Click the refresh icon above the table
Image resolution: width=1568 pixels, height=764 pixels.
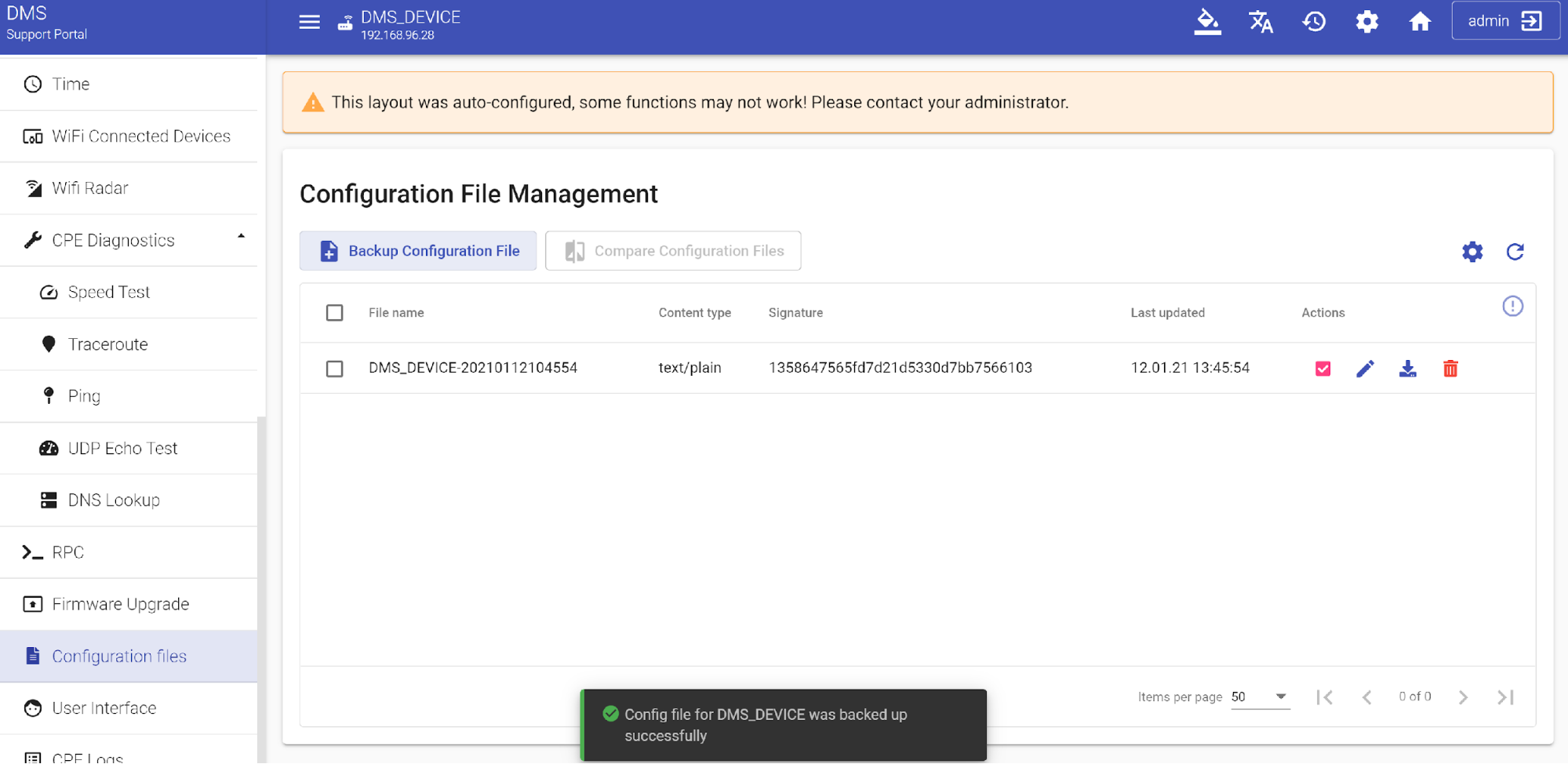coord(1515,252)
